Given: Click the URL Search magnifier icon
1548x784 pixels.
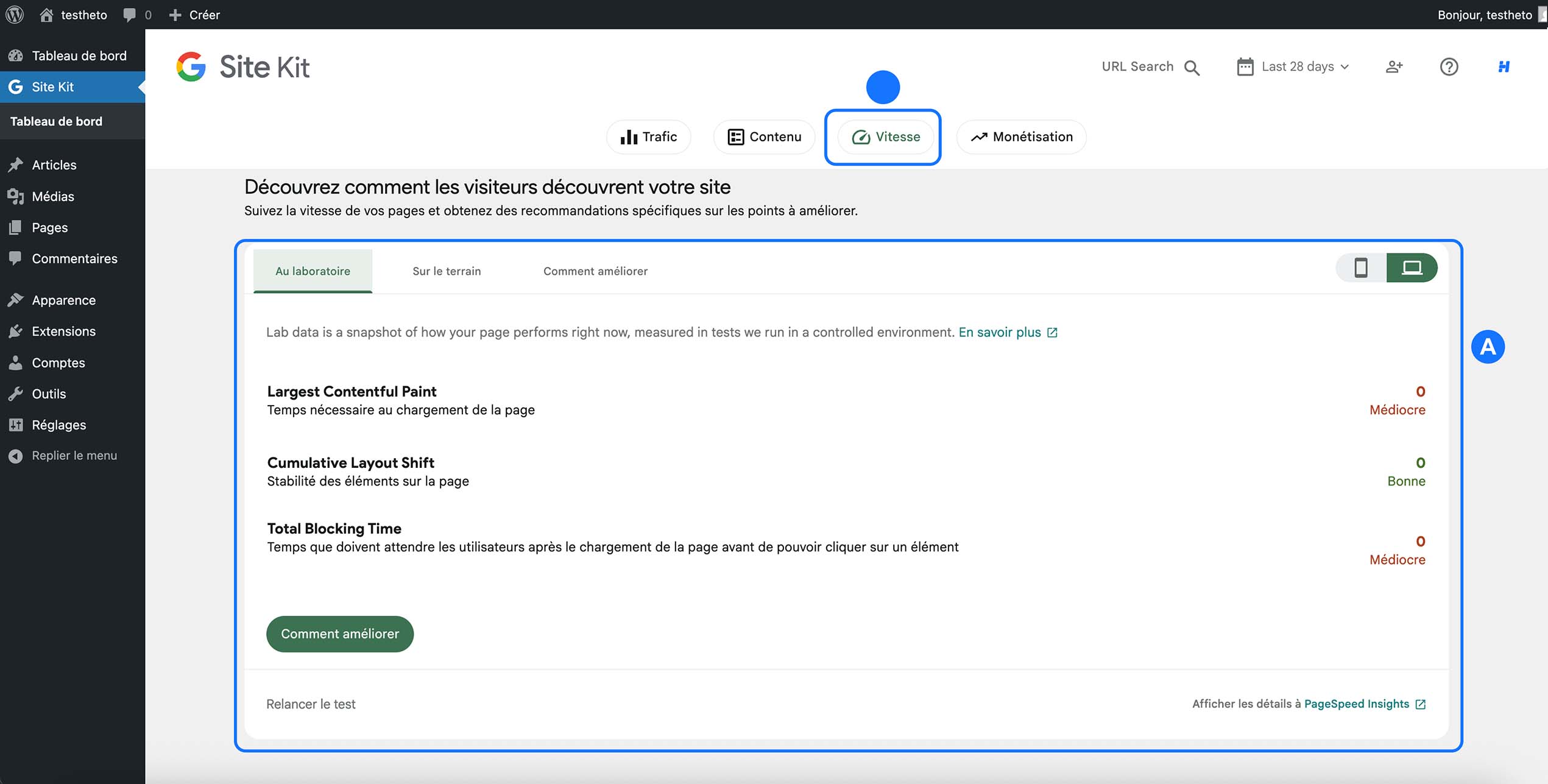Looking at the screenshot, I should point(1192,67).
